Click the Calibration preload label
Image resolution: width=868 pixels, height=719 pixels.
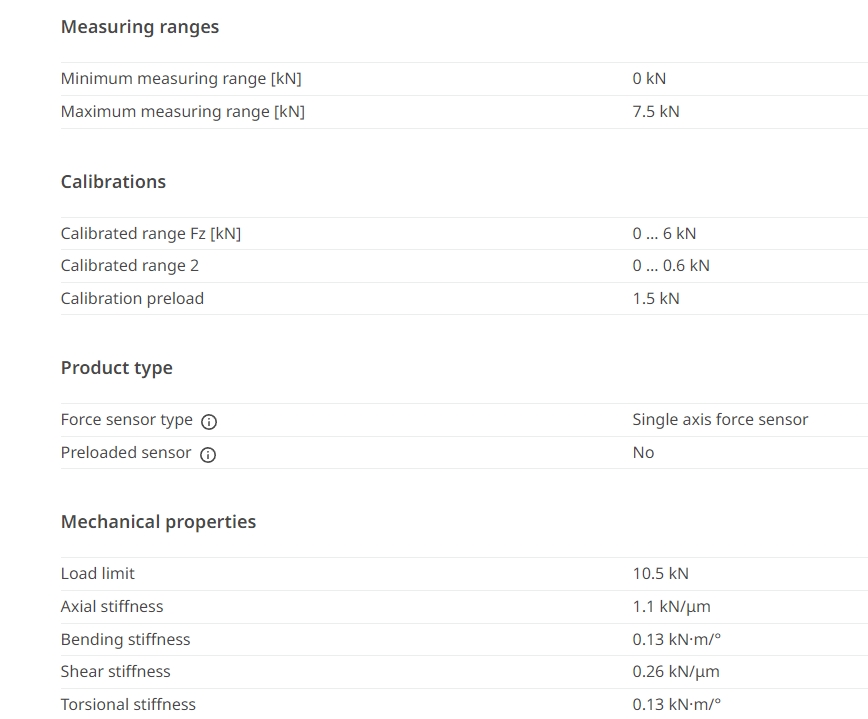point(132,299)
